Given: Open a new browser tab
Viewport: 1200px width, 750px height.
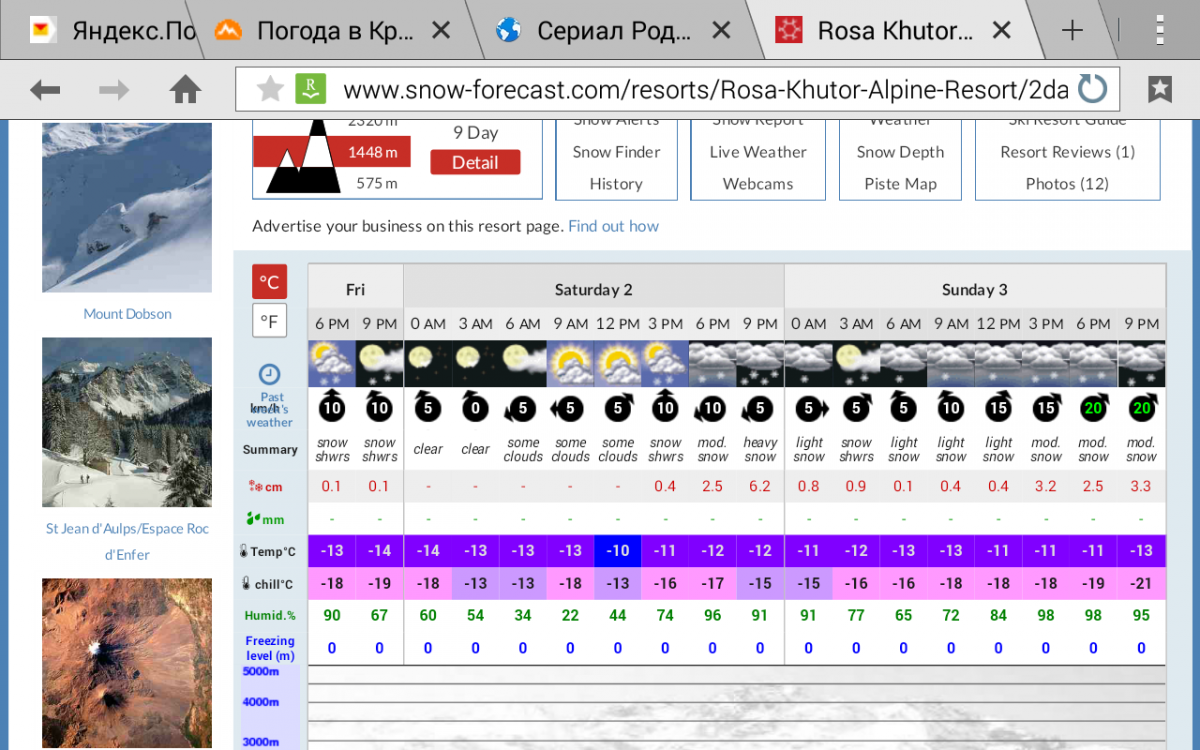Looking at the screenshot, I should point(1072,30).
